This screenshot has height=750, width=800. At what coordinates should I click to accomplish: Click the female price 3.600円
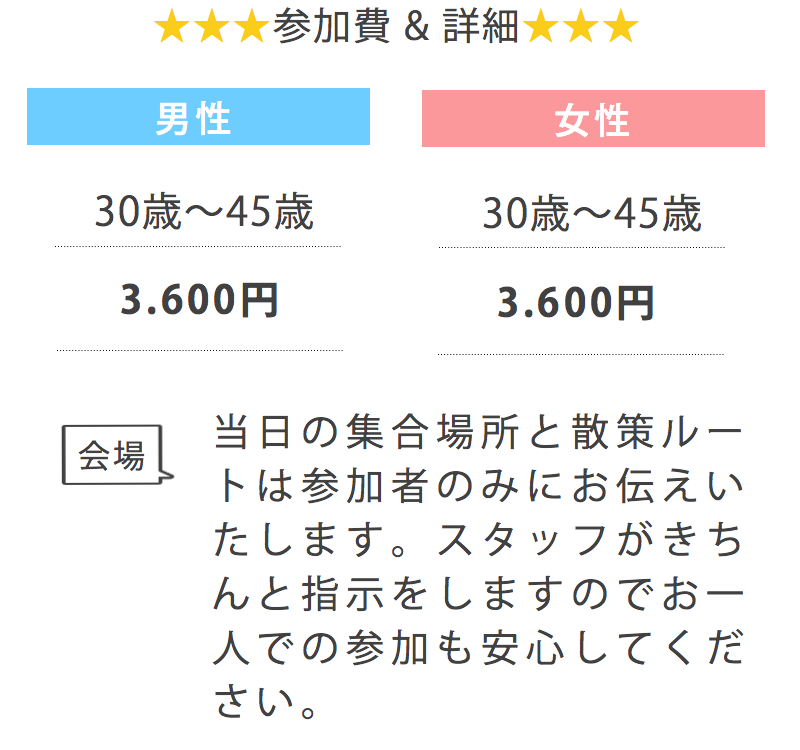[x=576, y=303]
